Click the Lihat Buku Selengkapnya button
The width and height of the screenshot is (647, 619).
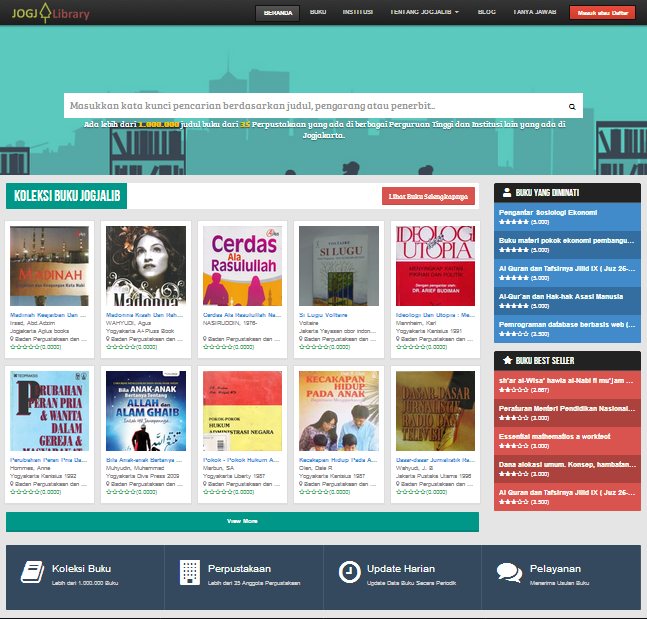pos(428,197)
